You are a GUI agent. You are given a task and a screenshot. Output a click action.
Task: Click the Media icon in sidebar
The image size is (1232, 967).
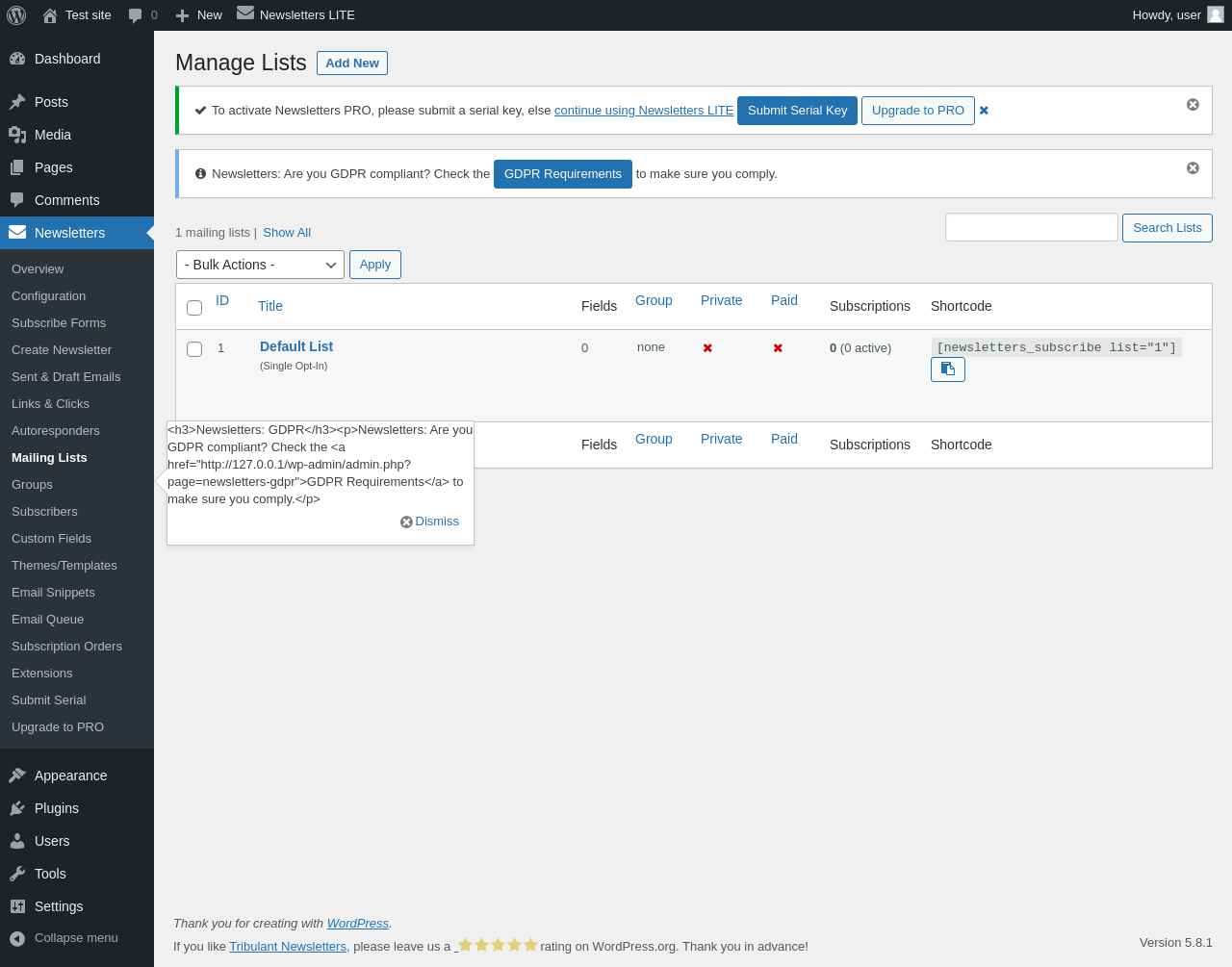pyautogui.click(x=17, y=135)
